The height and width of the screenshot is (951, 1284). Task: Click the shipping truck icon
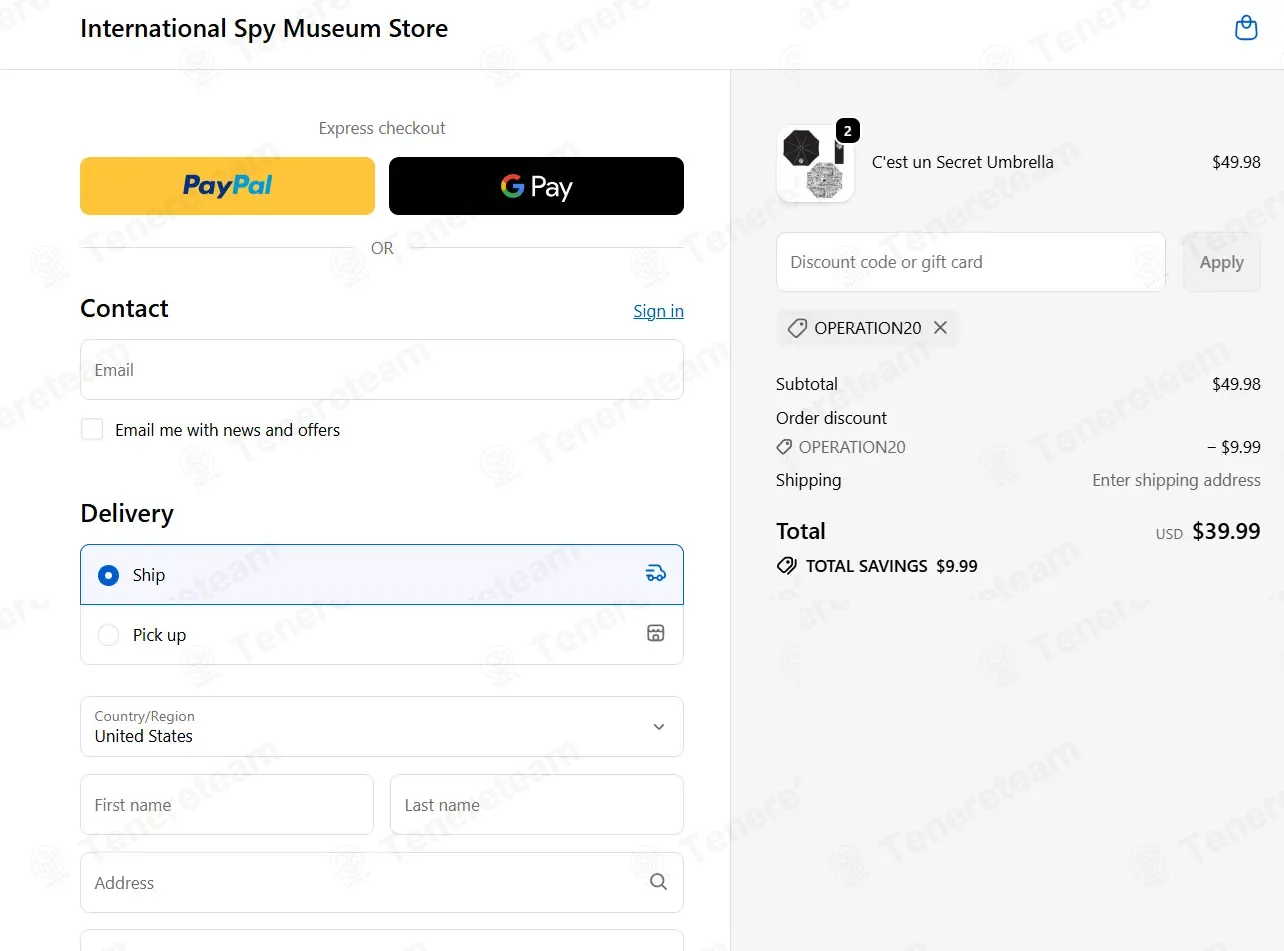(656, 574)
